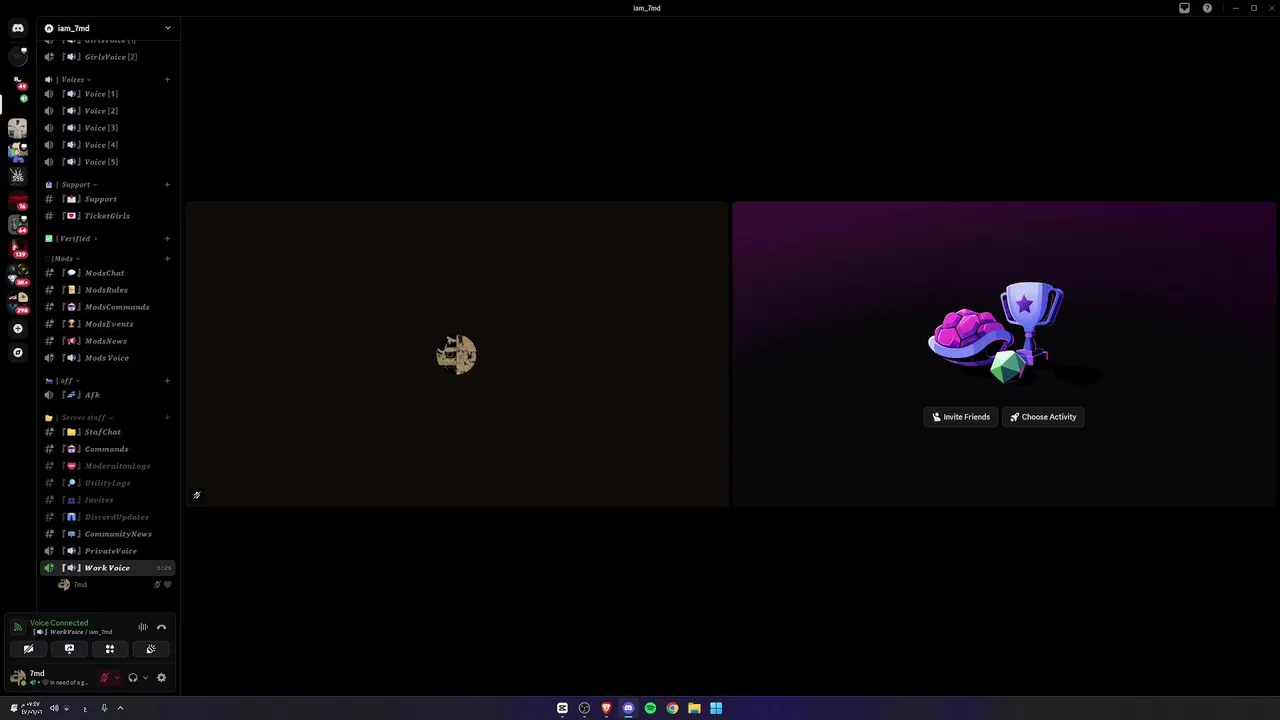Image resolution: width=1280 pixels, height=720 pixels.
Task: Open Brave browser from the taskbar
Action: 606,708
